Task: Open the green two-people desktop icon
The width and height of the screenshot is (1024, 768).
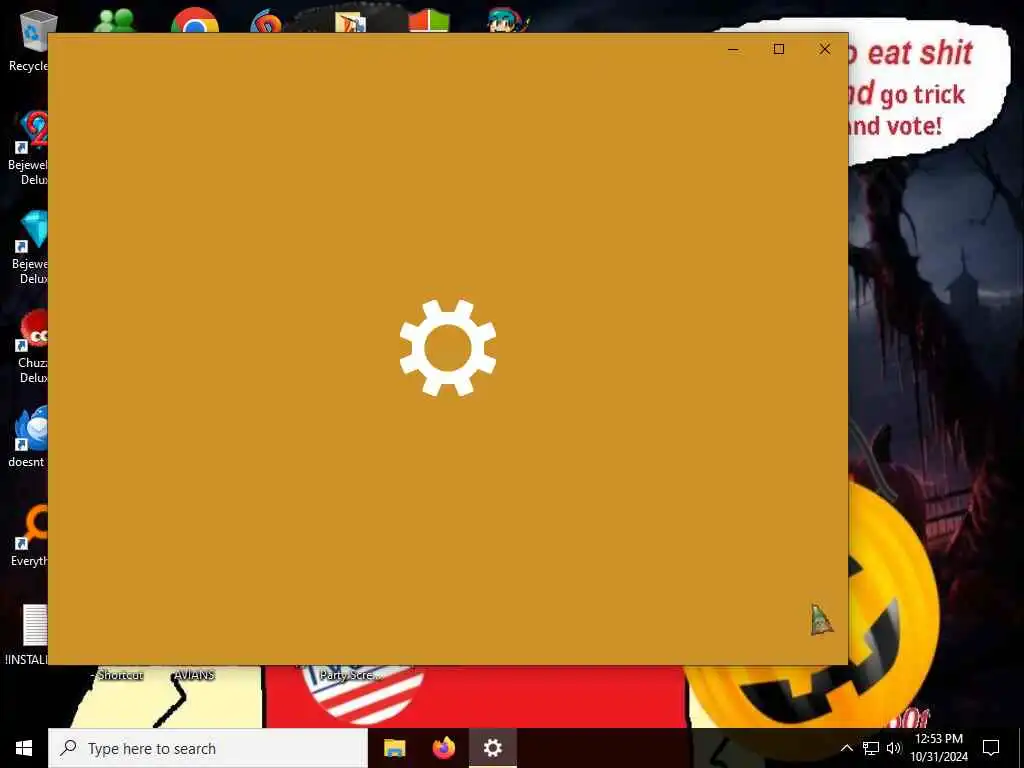Action: pos(115,21)
